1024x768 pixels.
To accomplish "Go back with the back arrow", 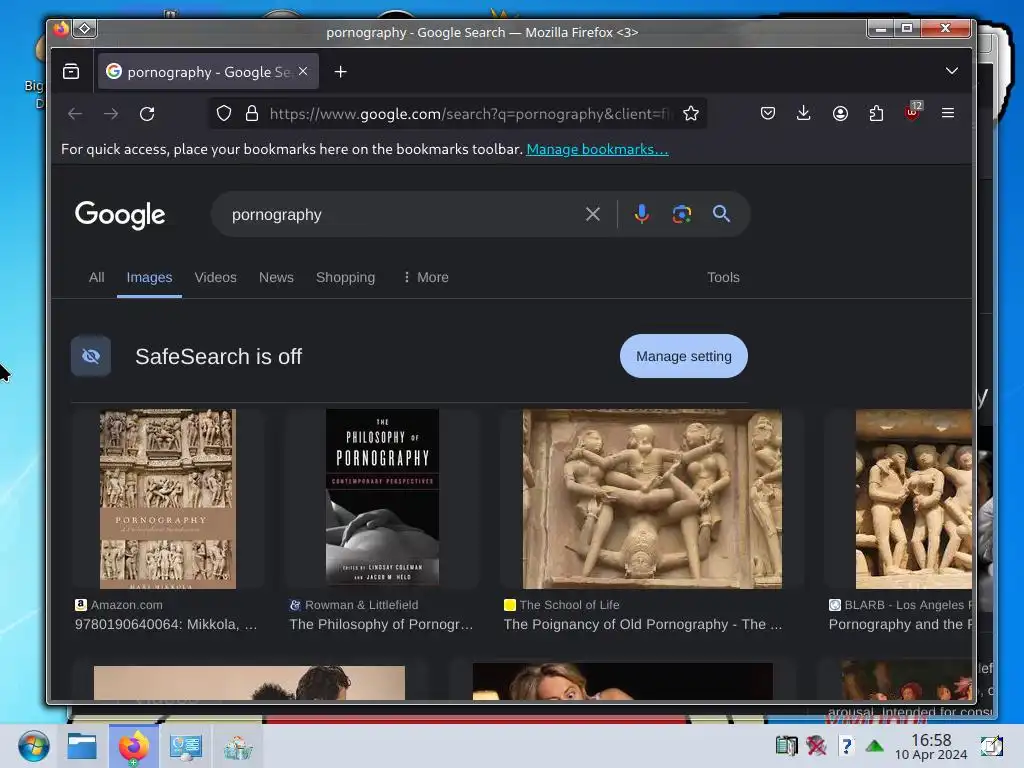I will 75,114.
